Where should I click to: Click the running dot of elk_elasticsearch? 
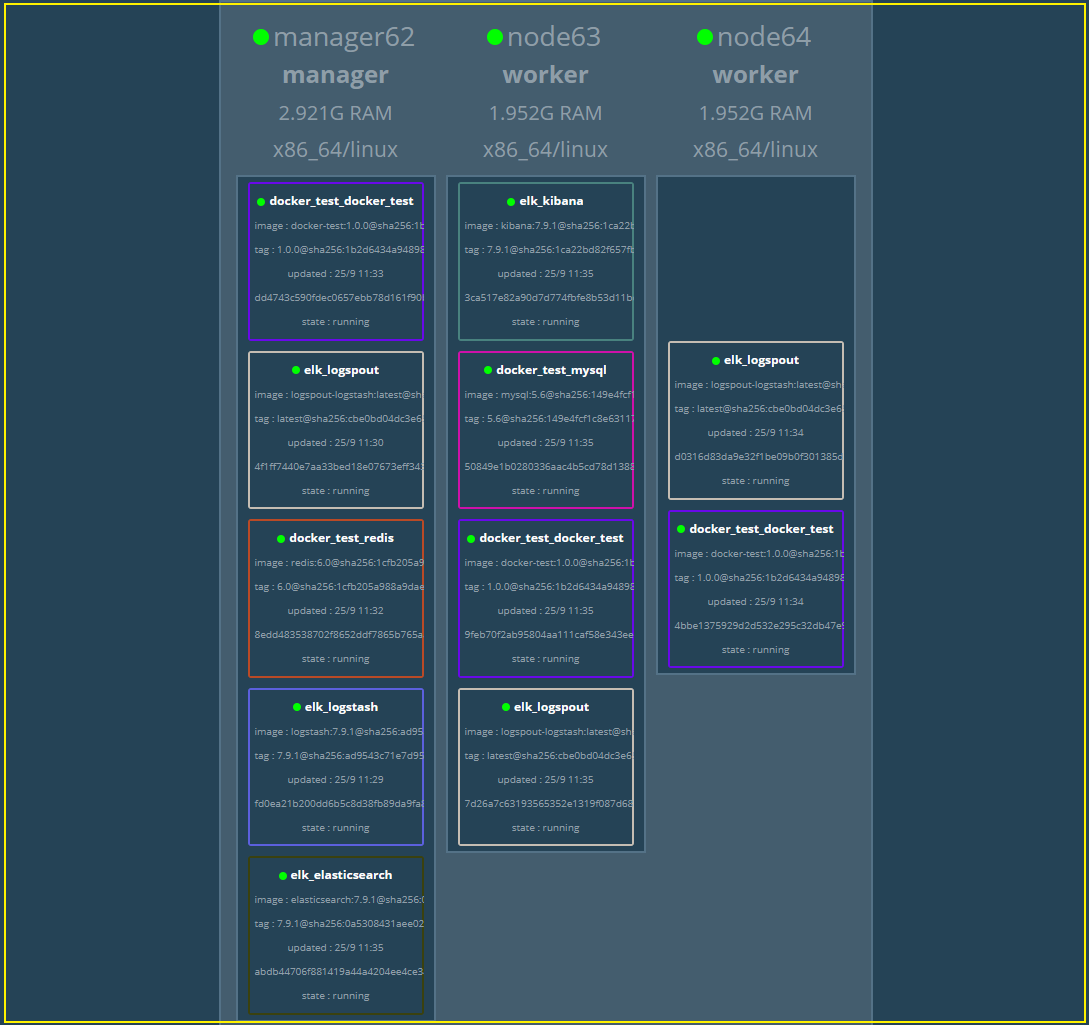283,876
